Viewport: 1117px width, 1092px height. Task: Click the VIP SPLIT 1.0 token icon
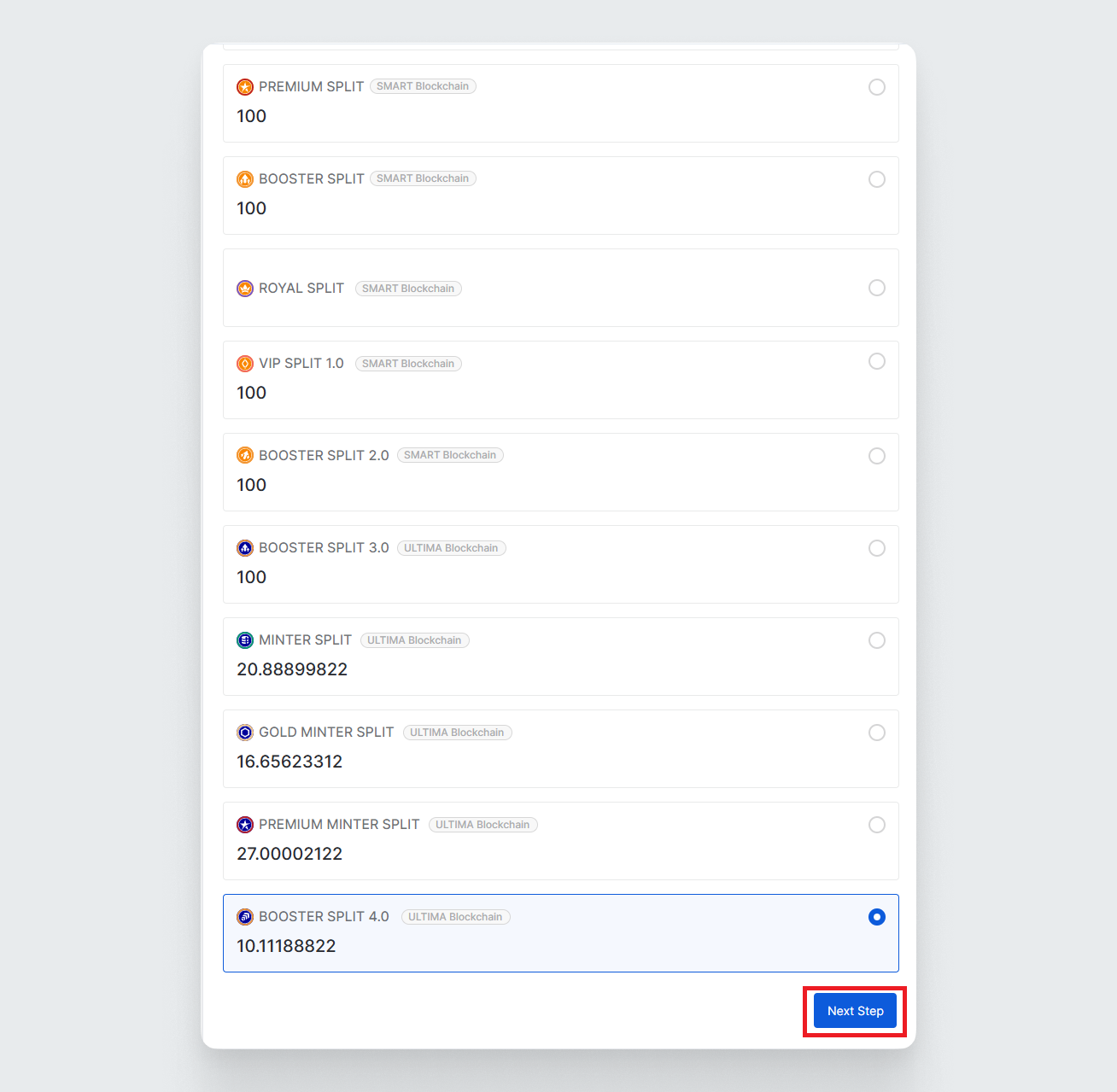pos(245,364)
